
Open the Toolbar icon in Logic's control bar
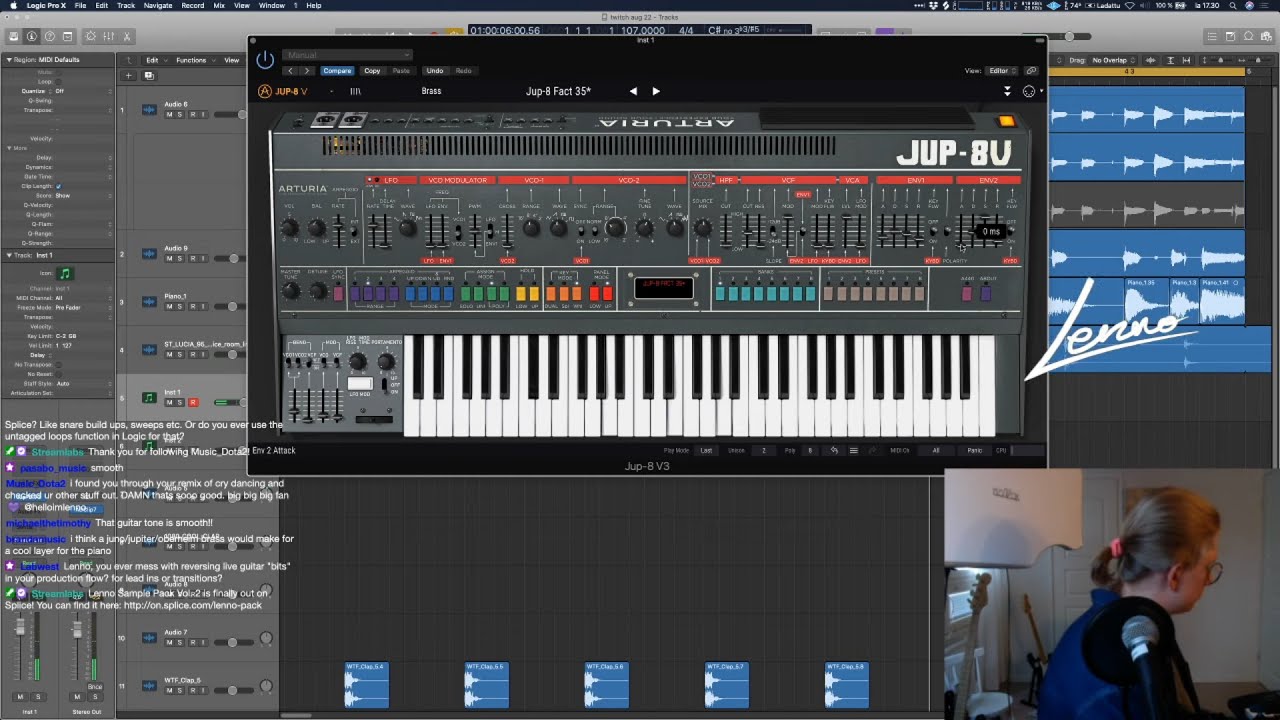tap(67, 36)
